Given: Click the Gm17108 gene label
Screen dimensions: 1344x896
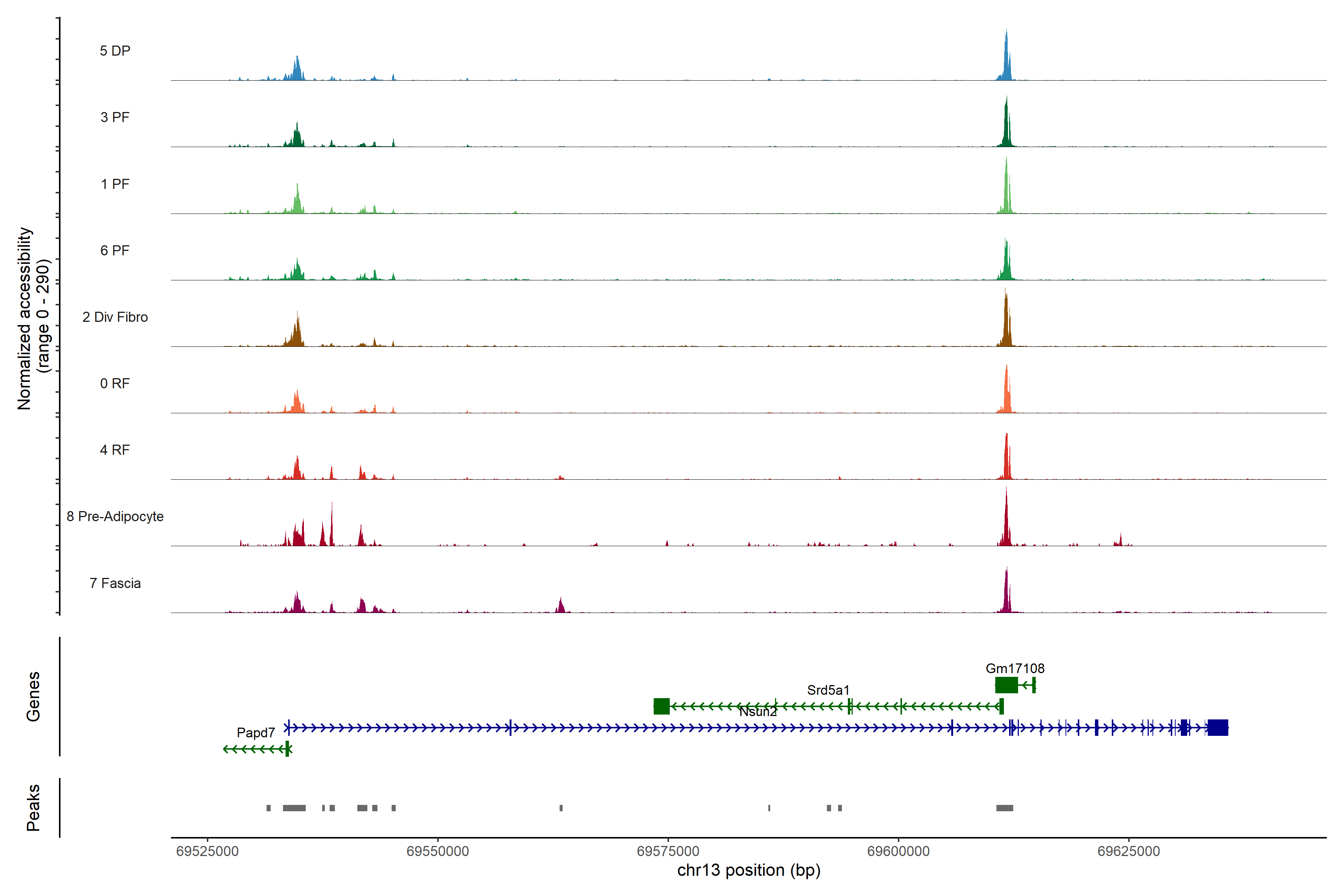Looking at the screenshot, I should tap(1015, 669).
